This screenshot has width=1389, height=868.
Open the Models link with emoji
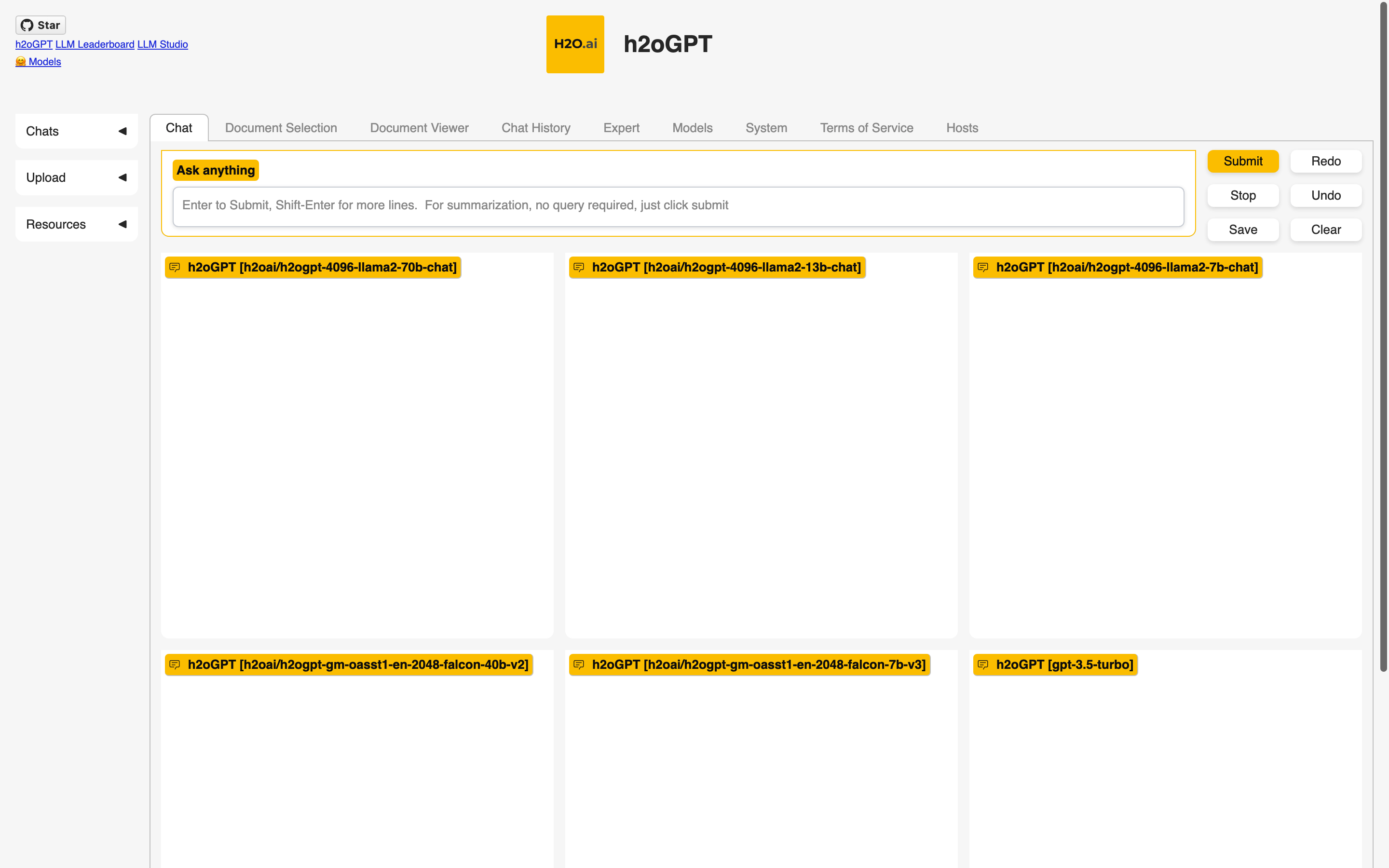38,61
